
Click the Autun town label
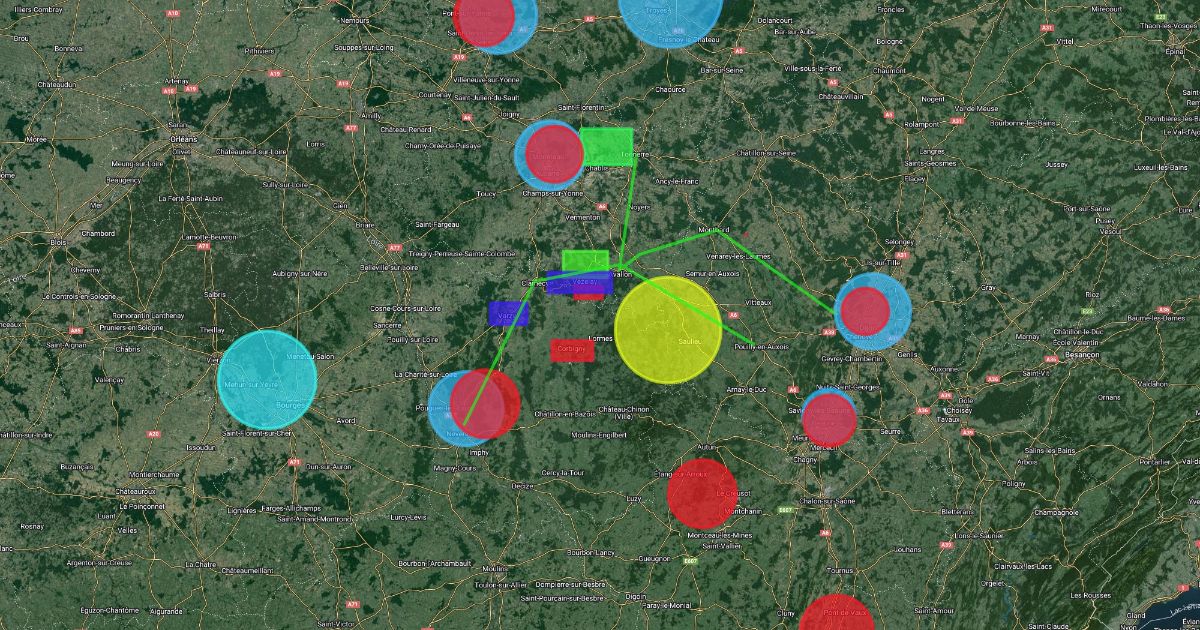(707, 446)
